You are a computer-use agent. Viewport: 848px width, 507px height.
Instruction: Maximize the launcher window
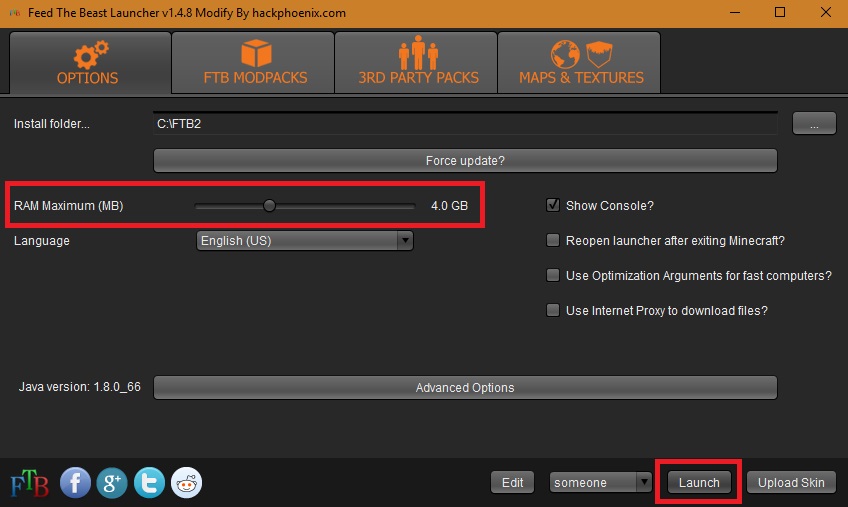pyautogui.click(x=780, y=12)
